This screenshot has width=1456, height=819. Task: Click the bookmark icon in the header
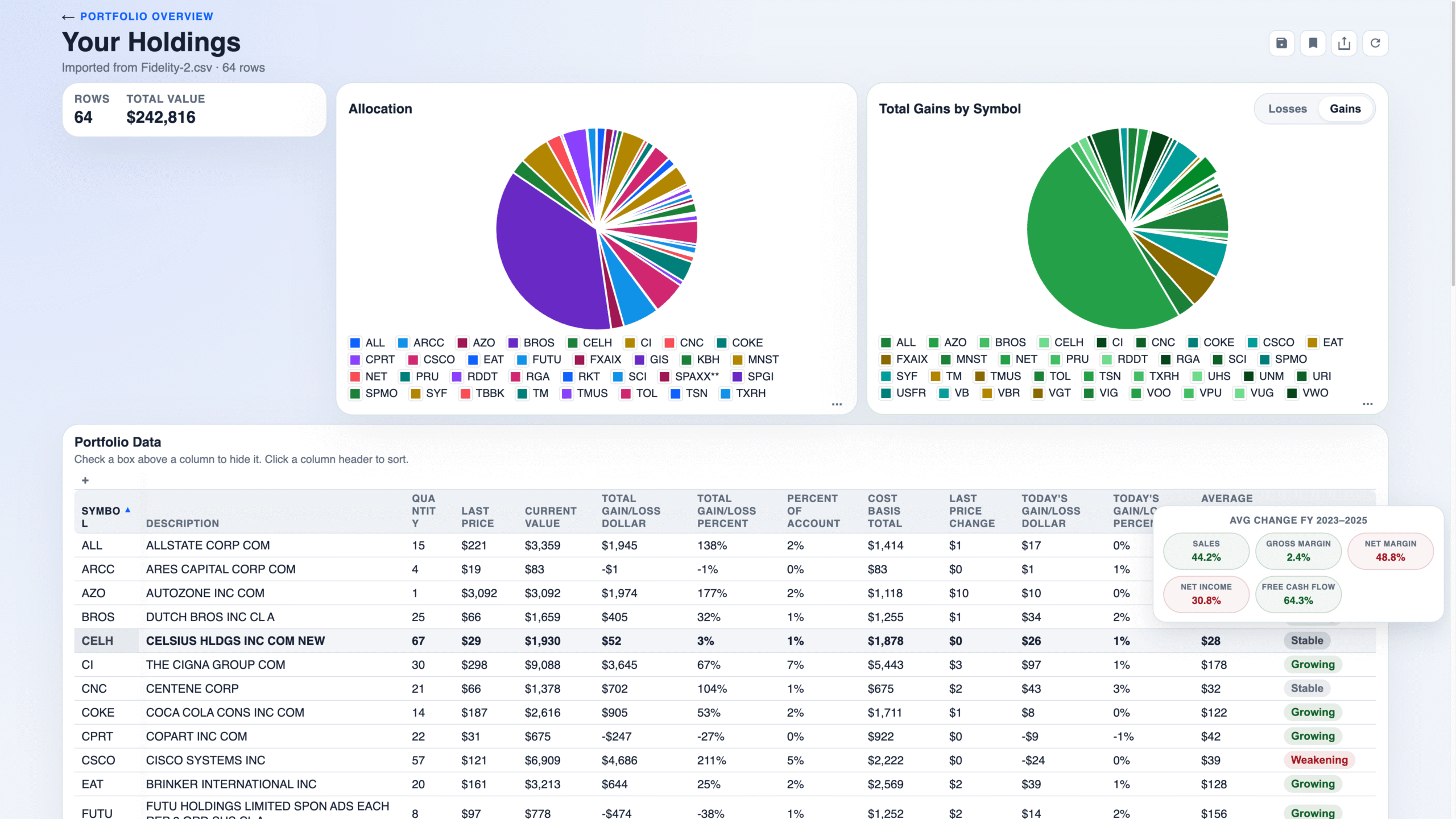click(x=1313, y=43)
